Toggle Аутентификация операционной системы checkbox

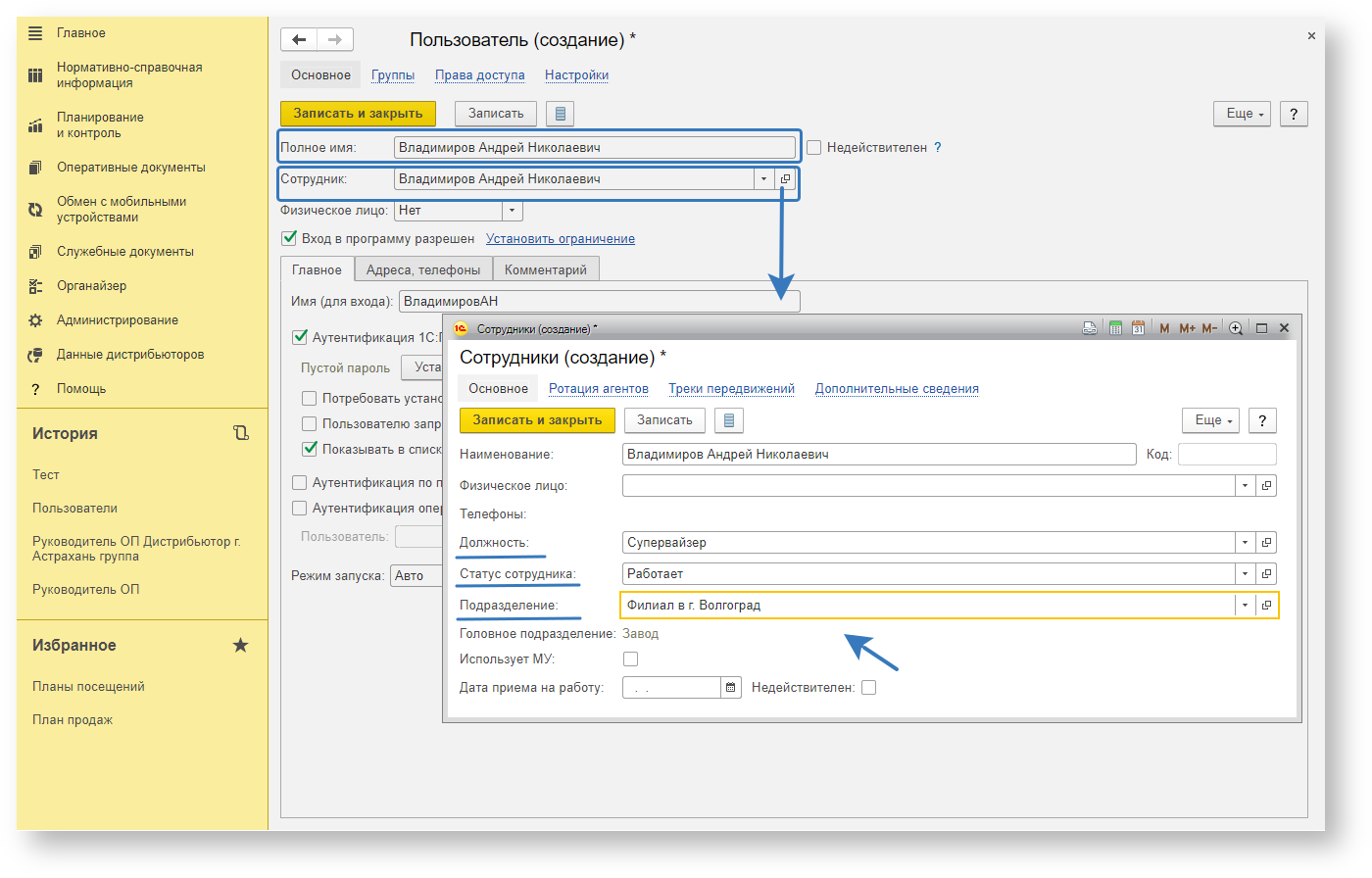(300, 508)
